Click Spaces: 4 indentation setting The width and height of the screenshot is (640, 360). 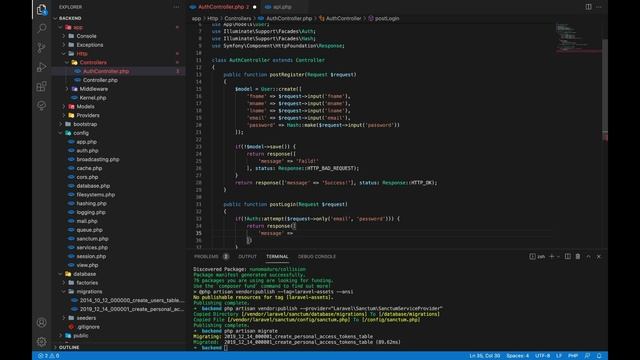coord(518,356)
